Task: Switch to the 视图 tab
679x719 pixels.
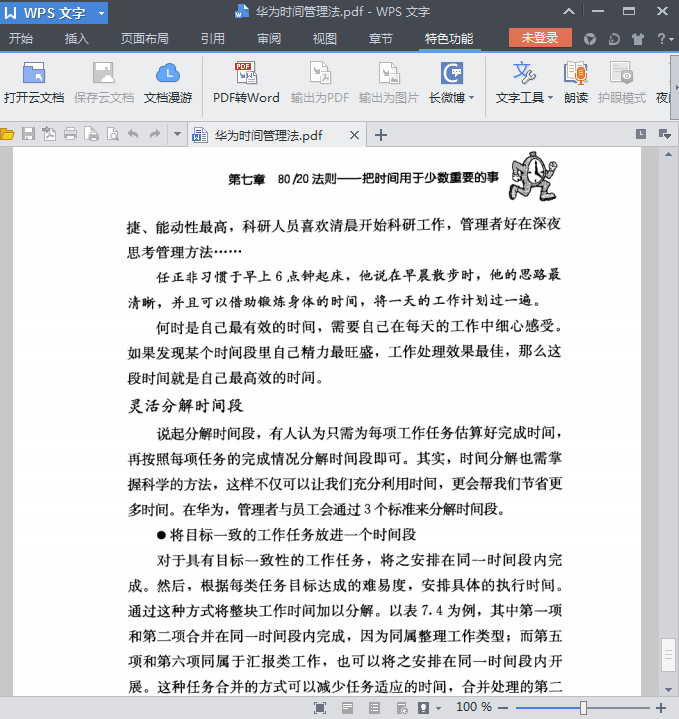Action: (x=325, y=39)
